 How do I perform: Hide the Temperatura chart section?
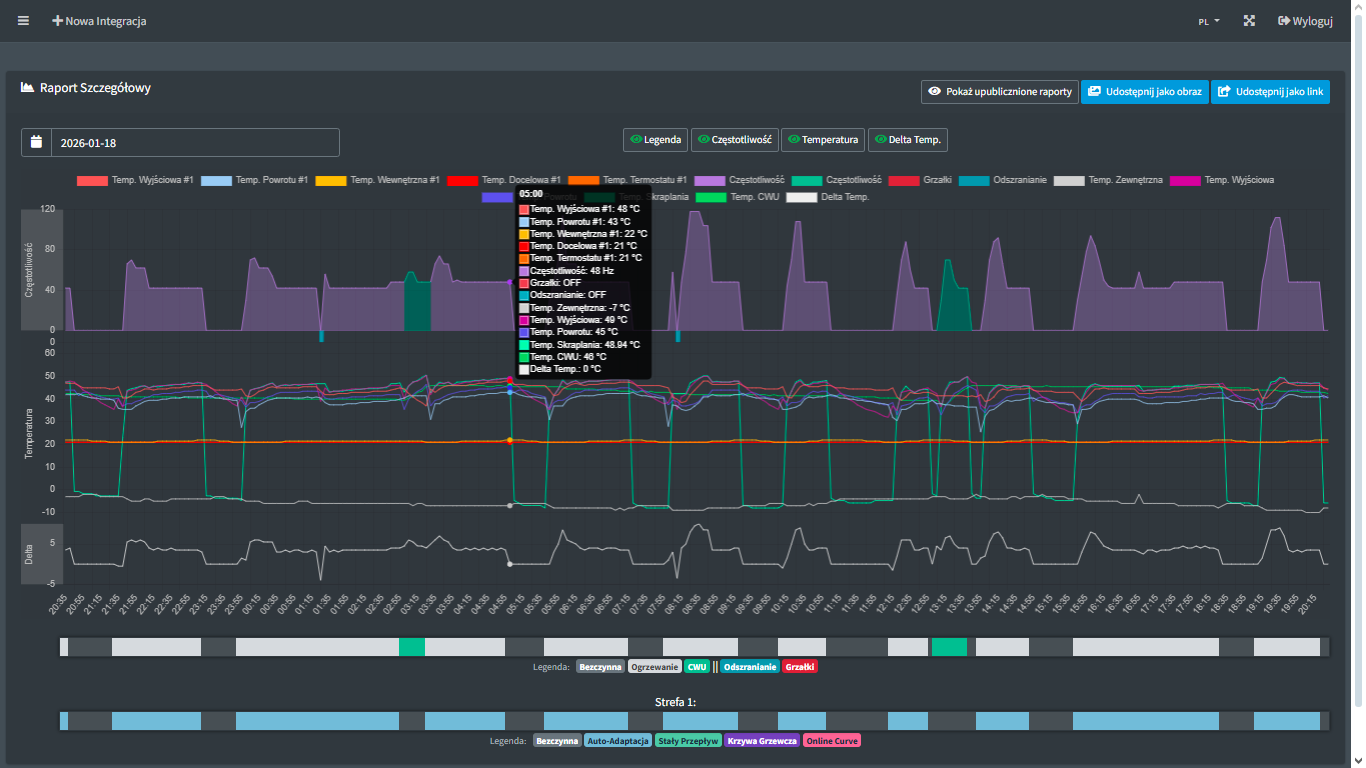pyautogui.click(x=822, y=140)
